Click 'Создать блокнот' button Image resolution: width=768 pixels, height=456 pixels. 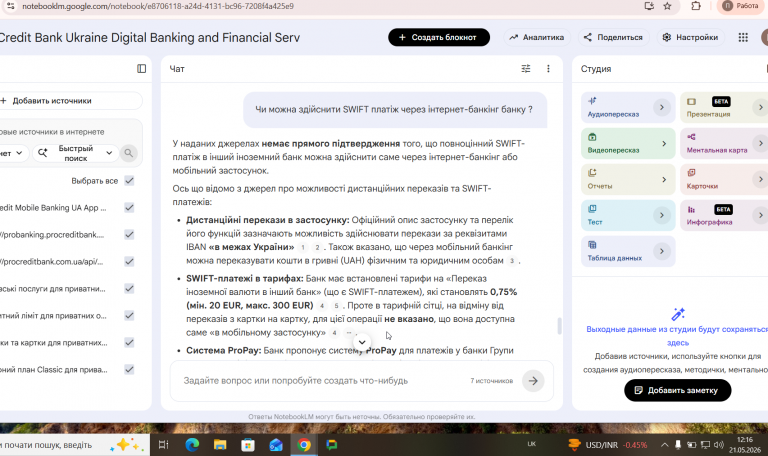tap(439, 37)
